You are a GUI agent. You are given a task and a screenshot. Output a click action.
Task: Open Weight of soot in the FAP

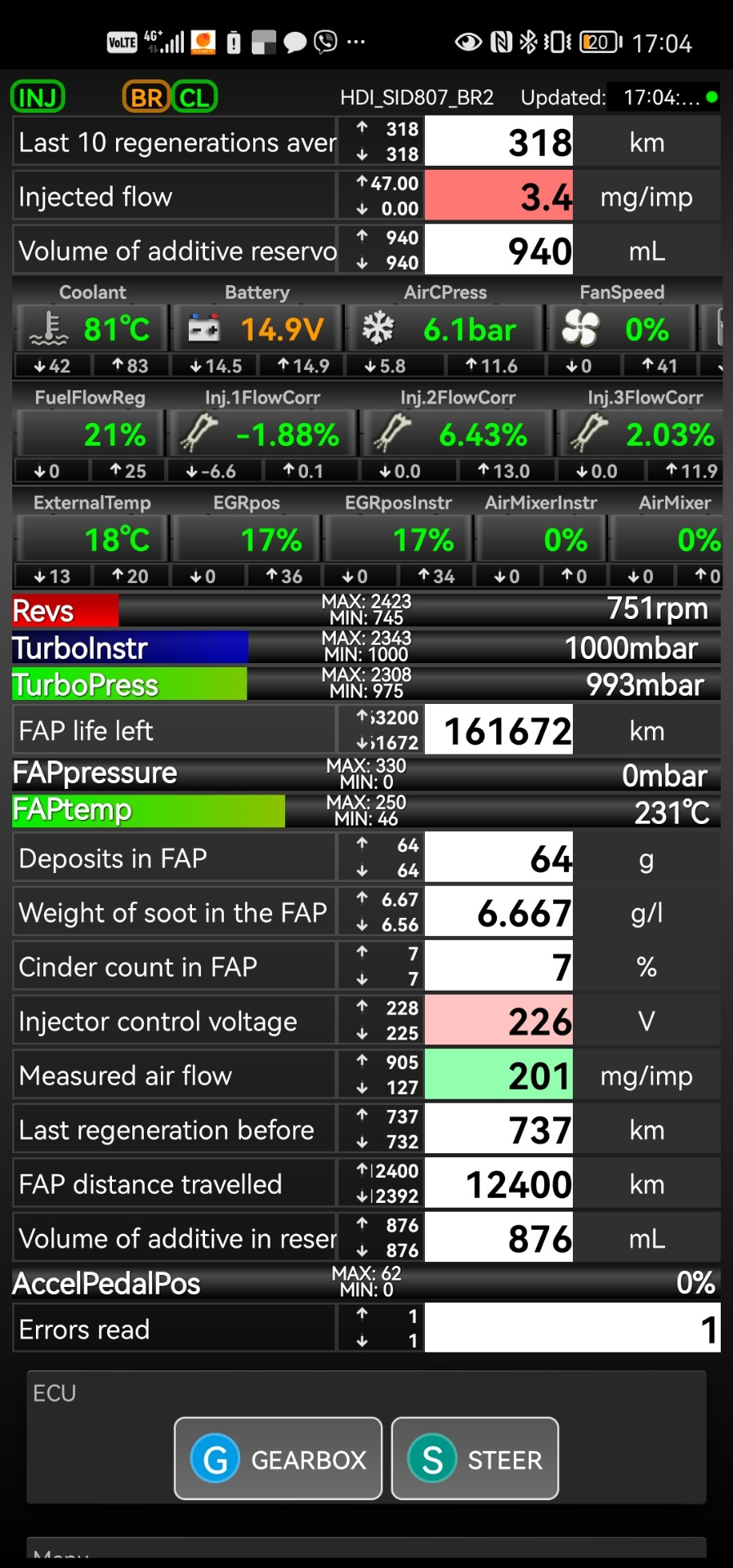(366, 912)
